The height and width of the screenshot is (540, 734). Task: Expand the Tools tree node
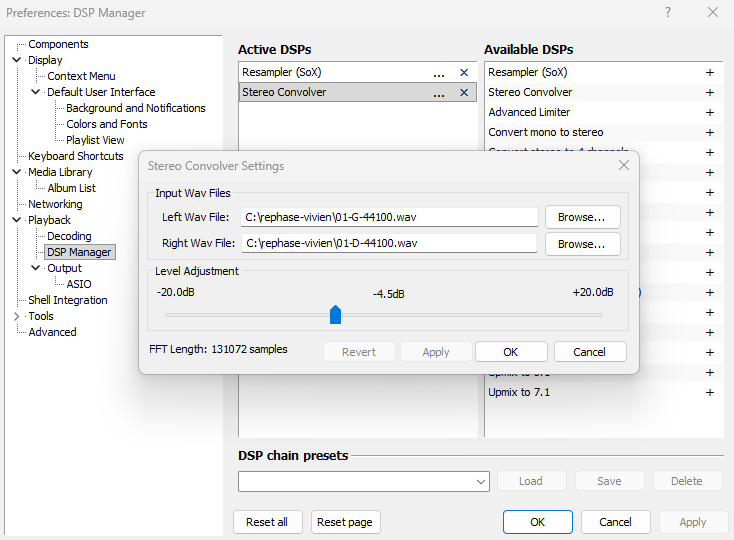click(16, 316)
